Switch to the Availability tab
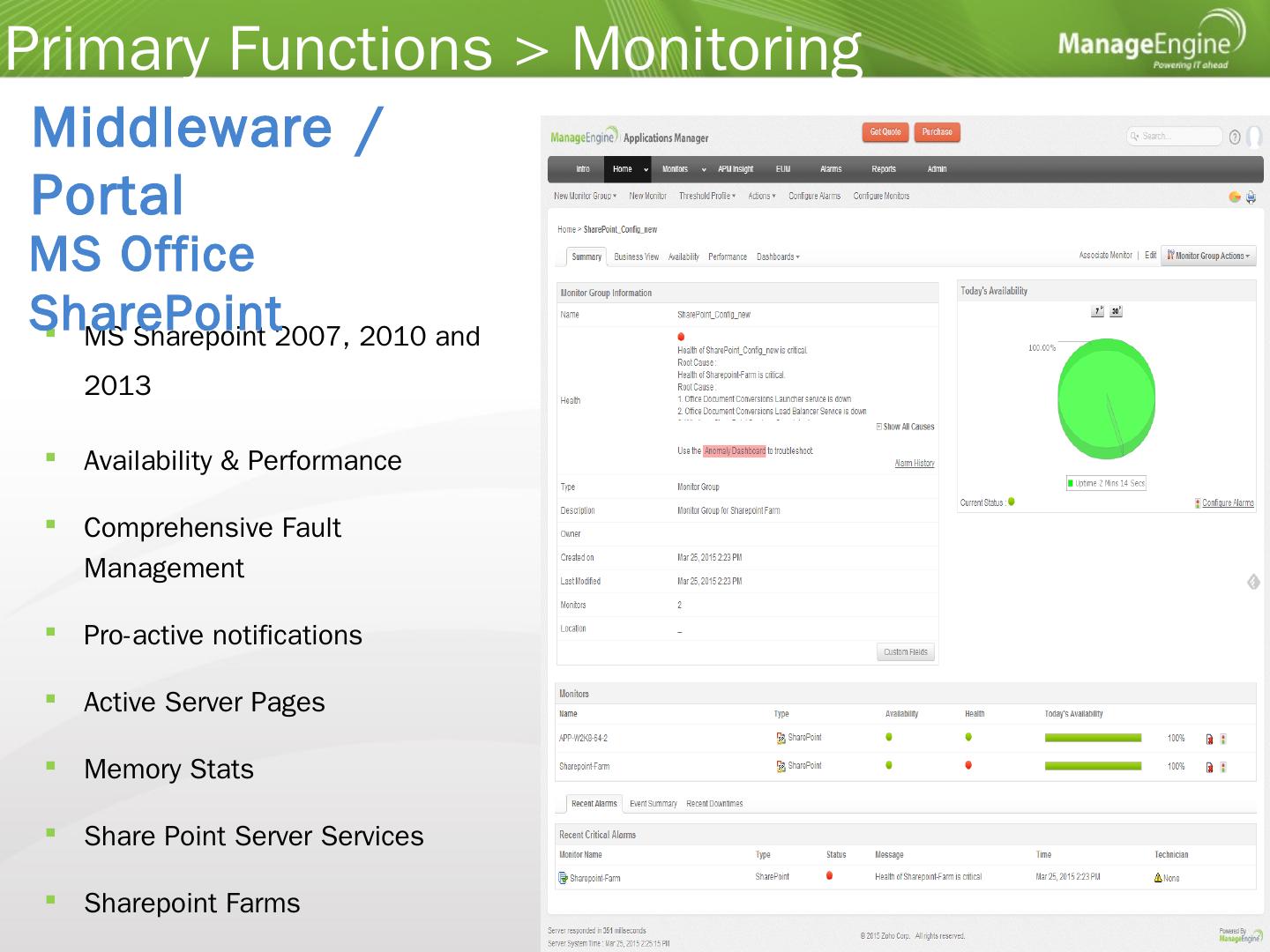The height and width of the screenshot is (952, 1270). [x=684, y=257]
